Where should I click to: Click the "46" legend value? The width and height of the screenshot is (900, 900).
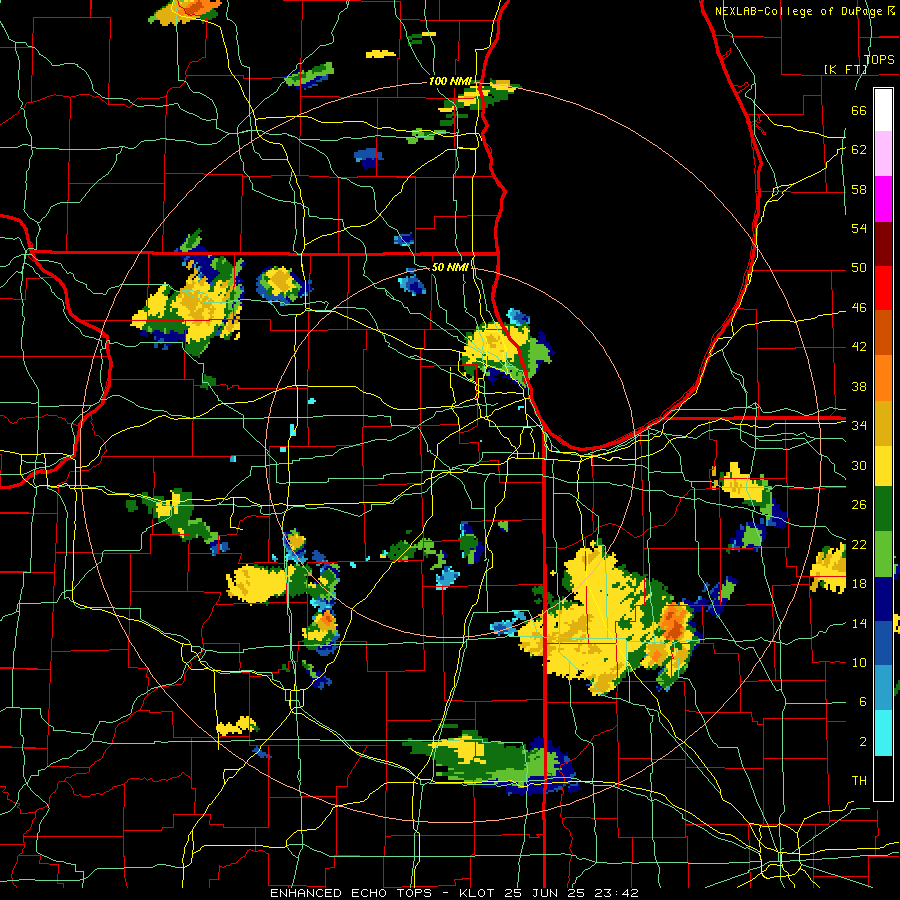coord(859,308)
